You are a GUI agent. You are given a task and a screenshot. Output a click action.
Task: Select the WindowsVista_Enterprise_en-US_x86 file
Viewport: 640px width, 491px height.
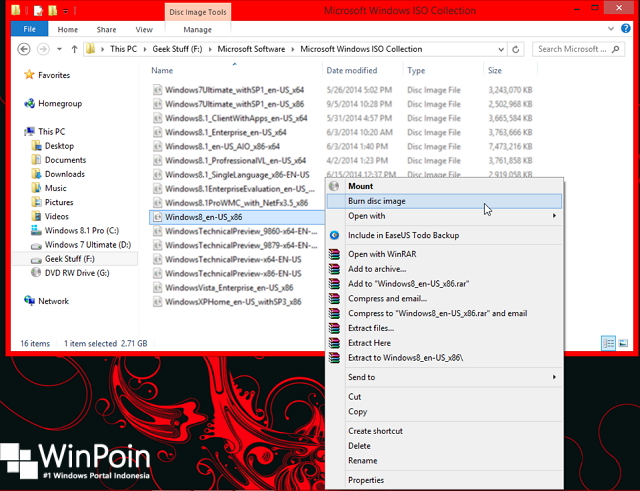[x=229, y=288]
